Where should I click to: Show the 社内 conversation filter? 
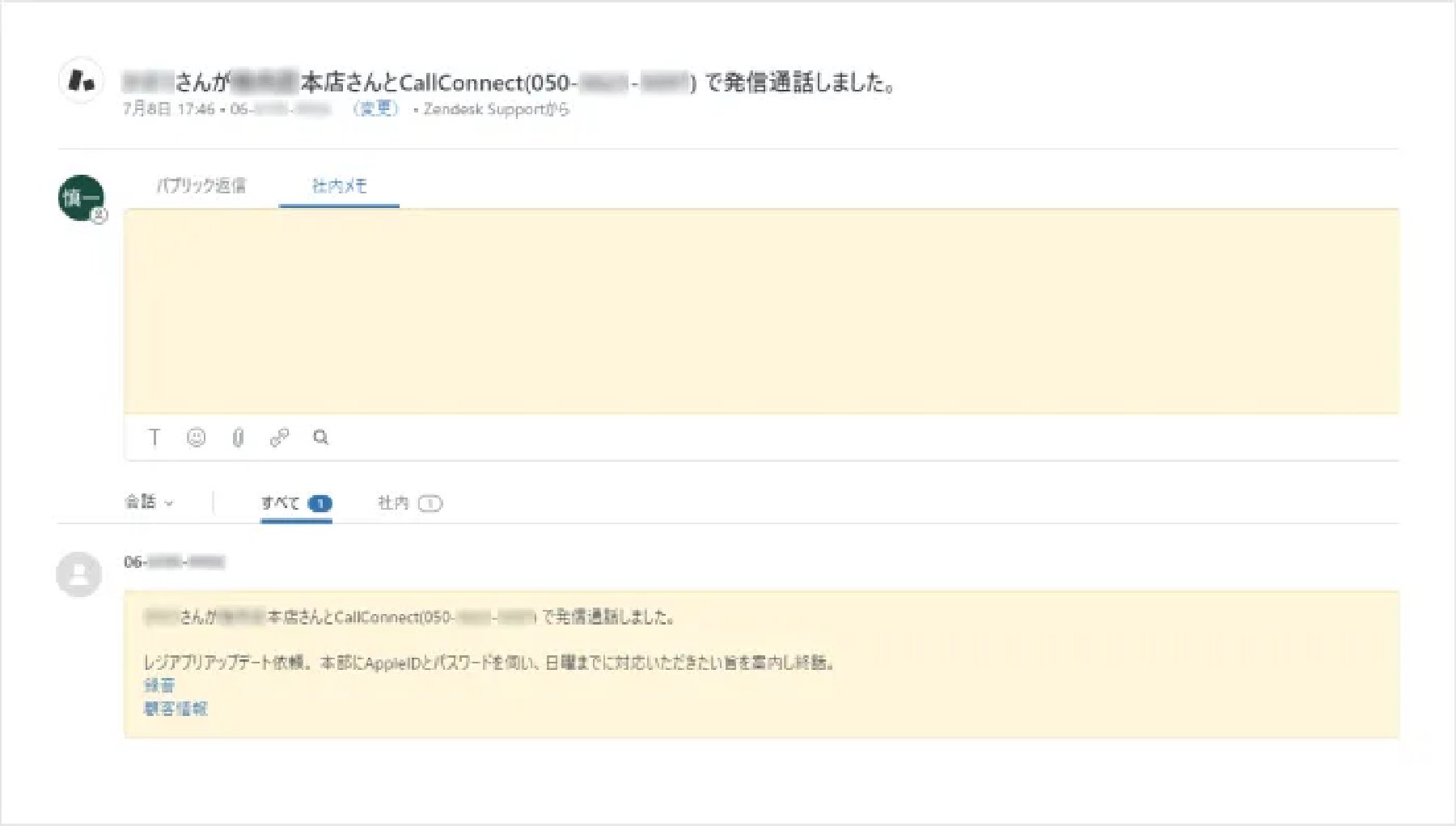pos(409,503)
